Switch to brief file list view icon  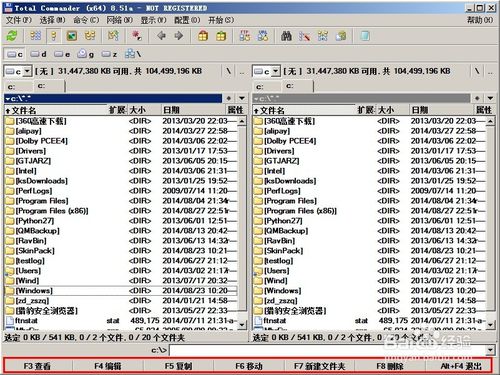36,36
